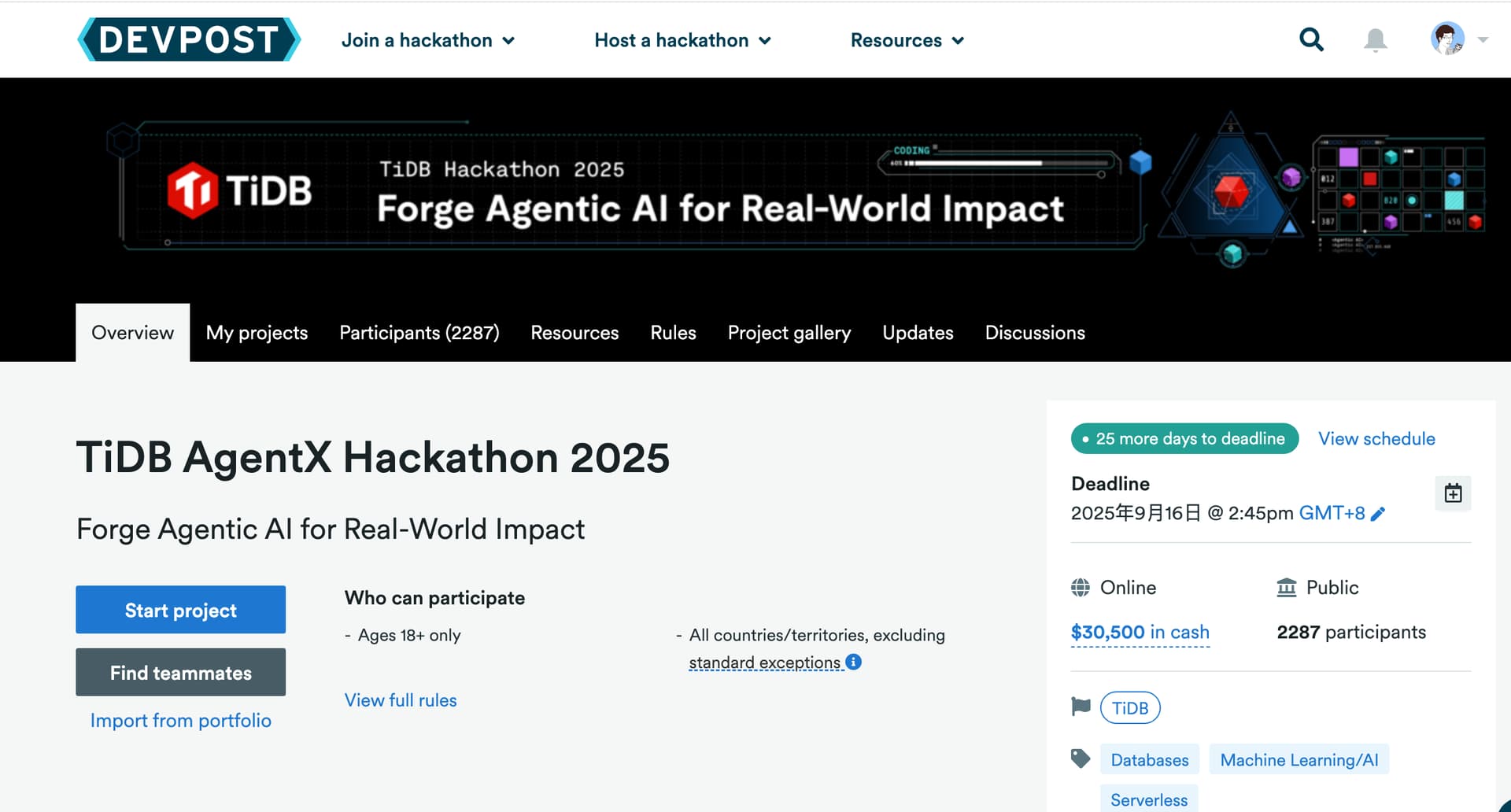Click $30,500 in cash prize link
The image size is (1511, 812).
coord(1140,633)
